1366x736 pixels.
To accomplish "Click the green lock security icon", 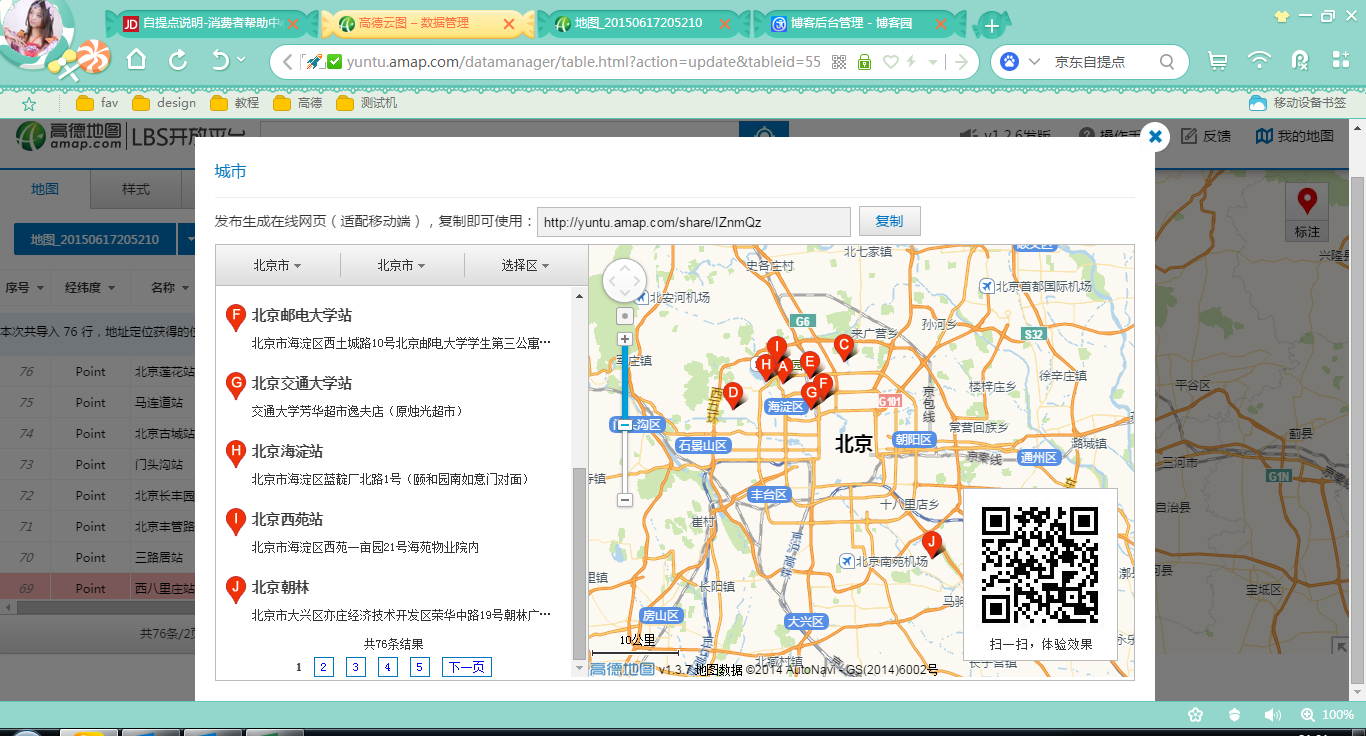I will (864, 62).
